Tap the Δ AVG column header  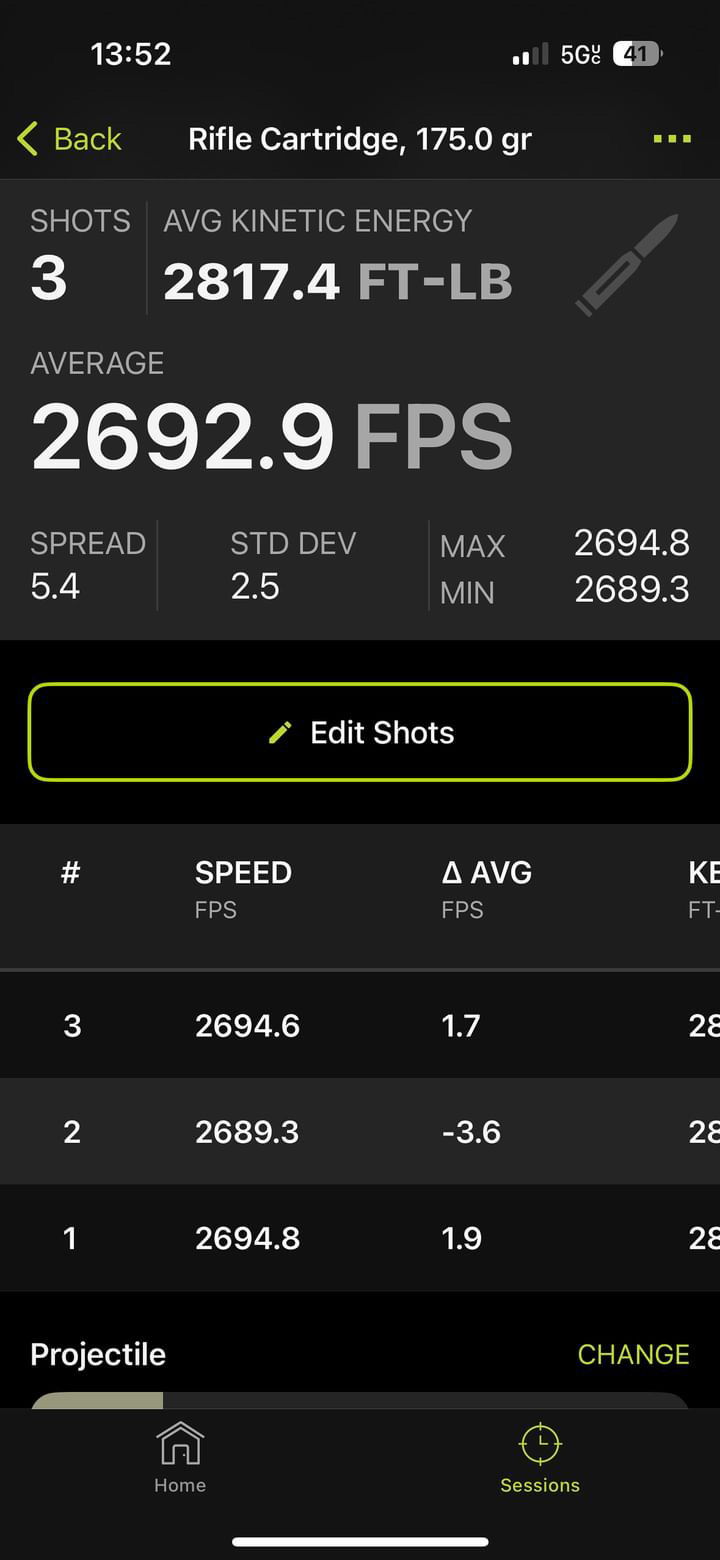tap(486, 873)
